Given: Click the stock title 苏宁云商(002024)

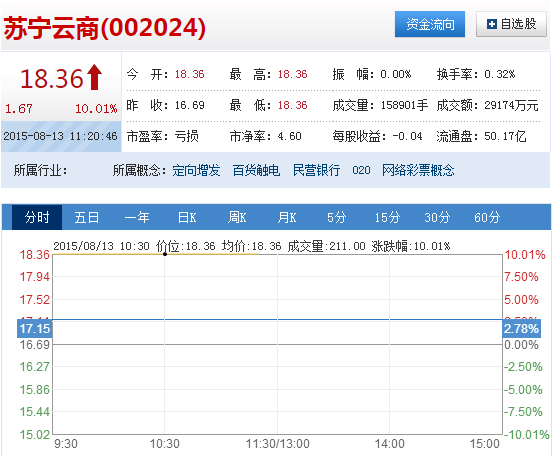Looking at the screenshot, I should tap(105, 28).
